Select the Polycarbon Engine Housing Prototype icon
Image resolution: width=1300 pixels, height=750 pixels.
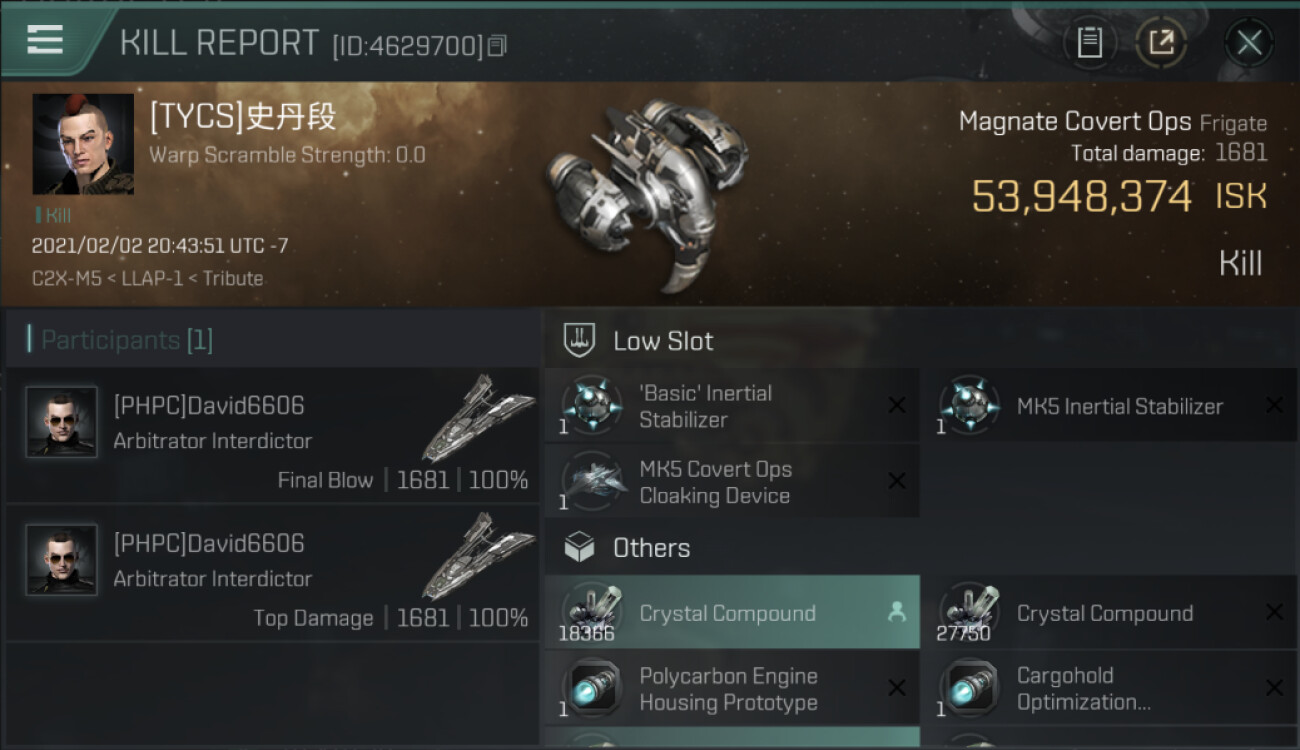(591, 689)
